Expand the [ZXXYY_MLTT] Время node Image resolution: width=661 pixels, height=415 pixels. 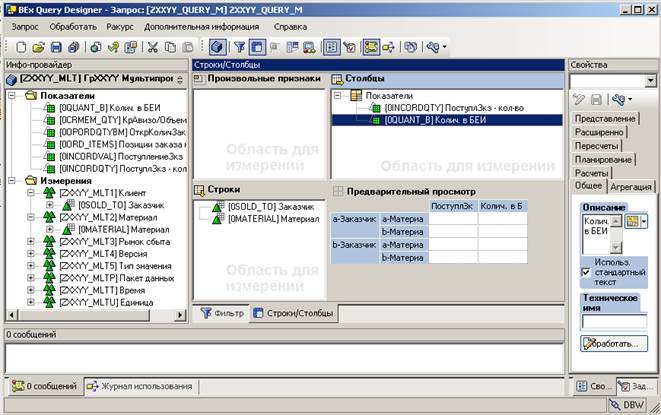coord(31,290)
